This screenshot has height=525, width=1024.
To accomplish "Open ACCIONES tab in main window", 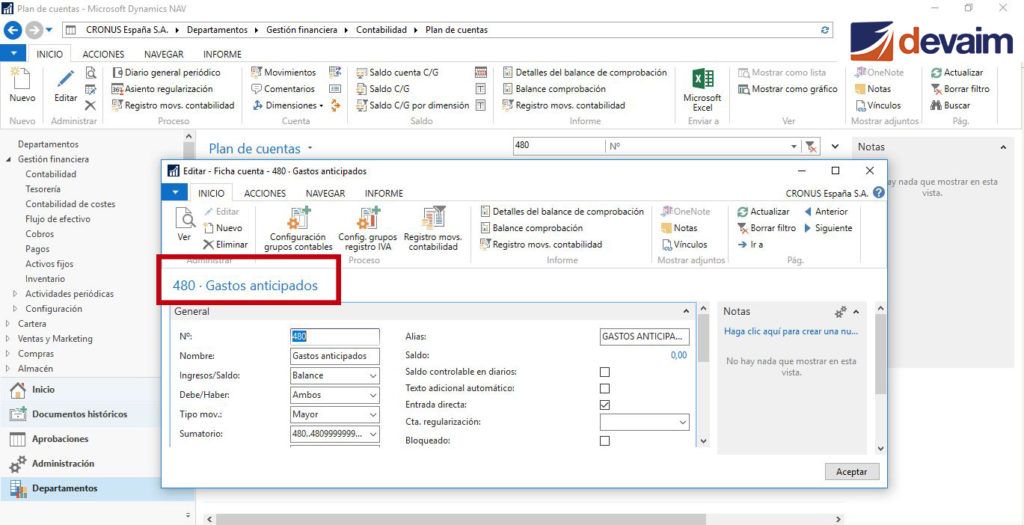I will tap(103, 54).
